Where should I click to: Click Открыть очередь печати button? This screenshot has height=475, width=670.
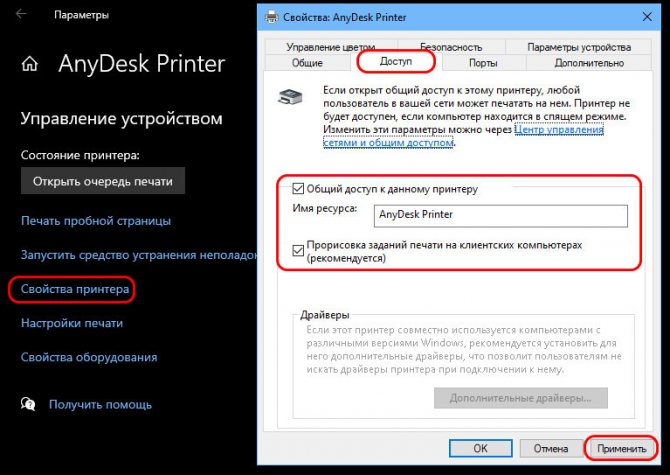coord(103,181)
